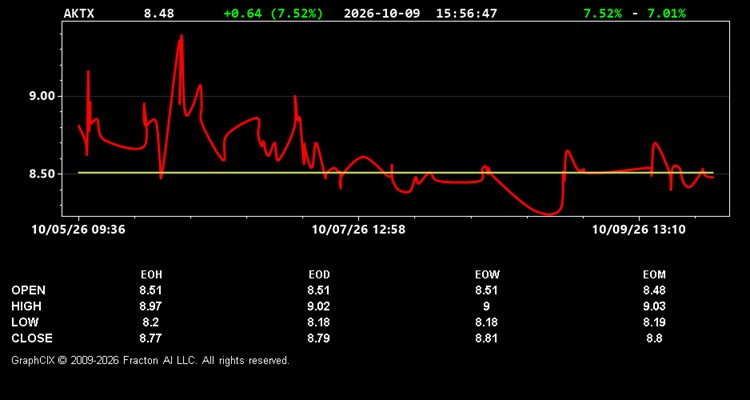Click the 8.50 y-axis label
750x400 pixels.
coord(43,174)
